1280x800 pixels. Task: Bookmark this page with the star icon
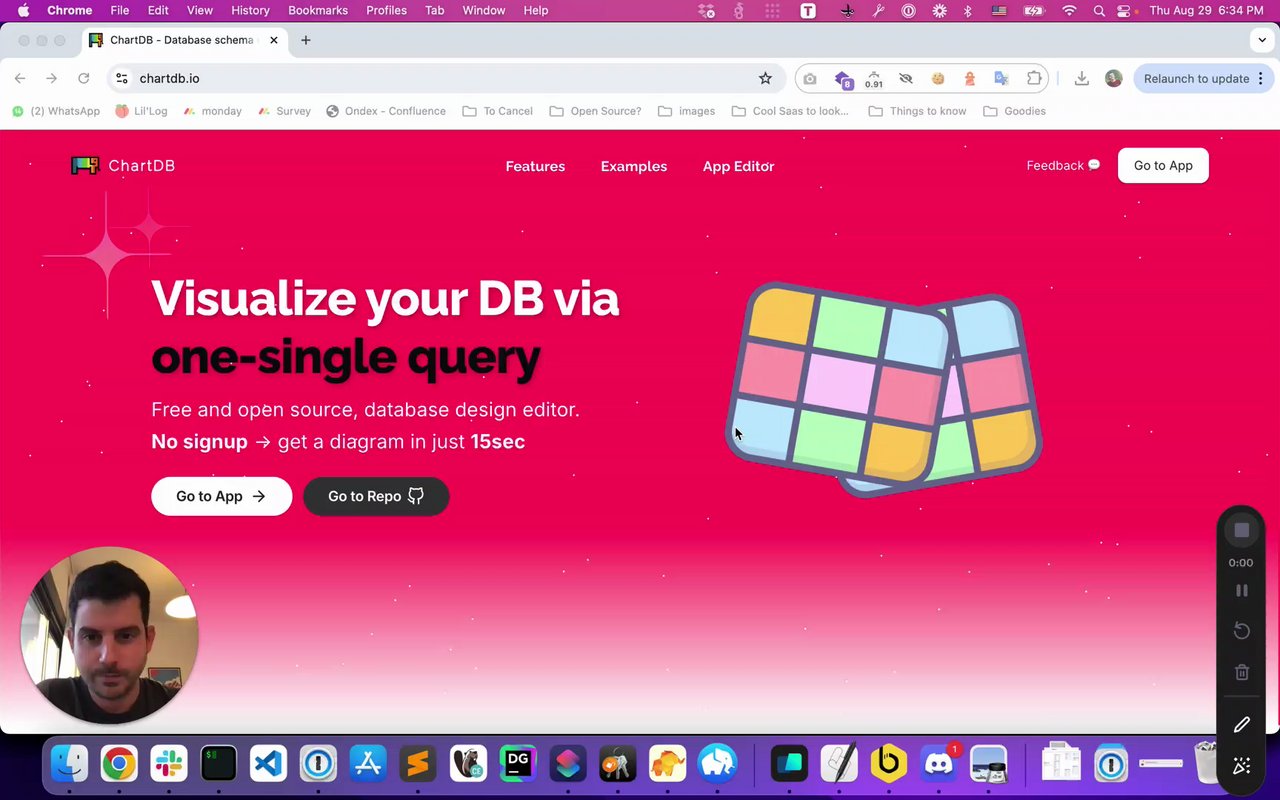pos(765,78)
